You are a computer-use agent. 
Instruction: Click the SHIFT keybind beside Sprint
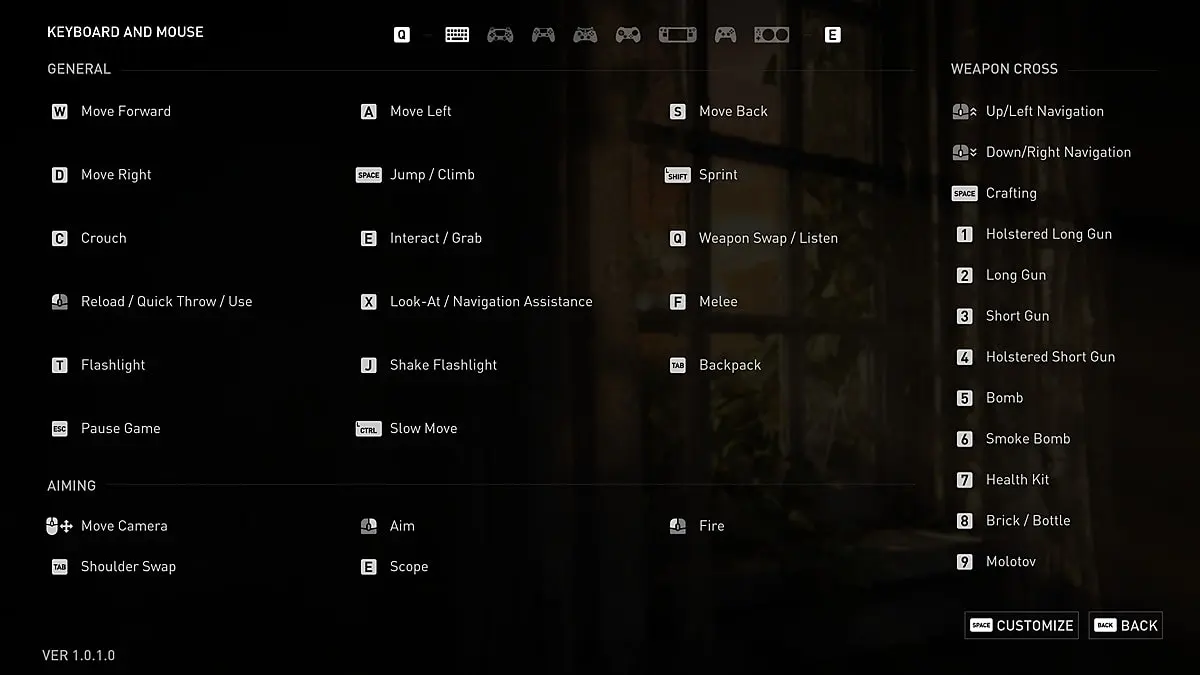pyautogui.click(x=679, y=174)
